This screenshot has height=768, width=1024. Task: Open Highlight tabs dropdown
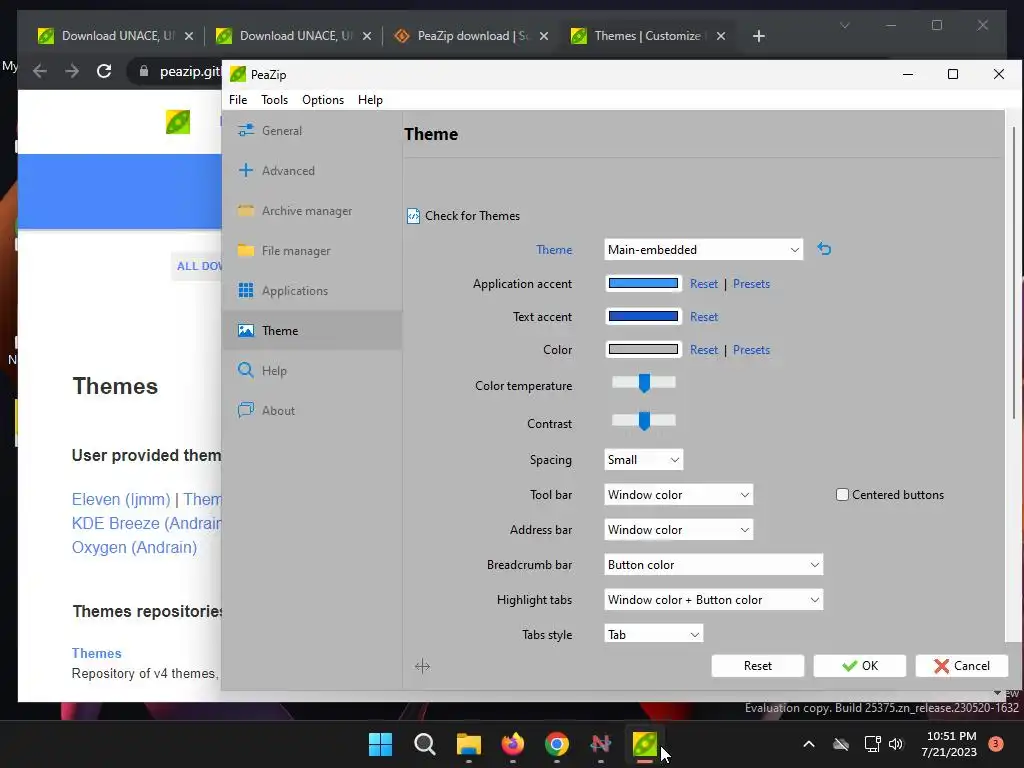(x=713, y=600)
